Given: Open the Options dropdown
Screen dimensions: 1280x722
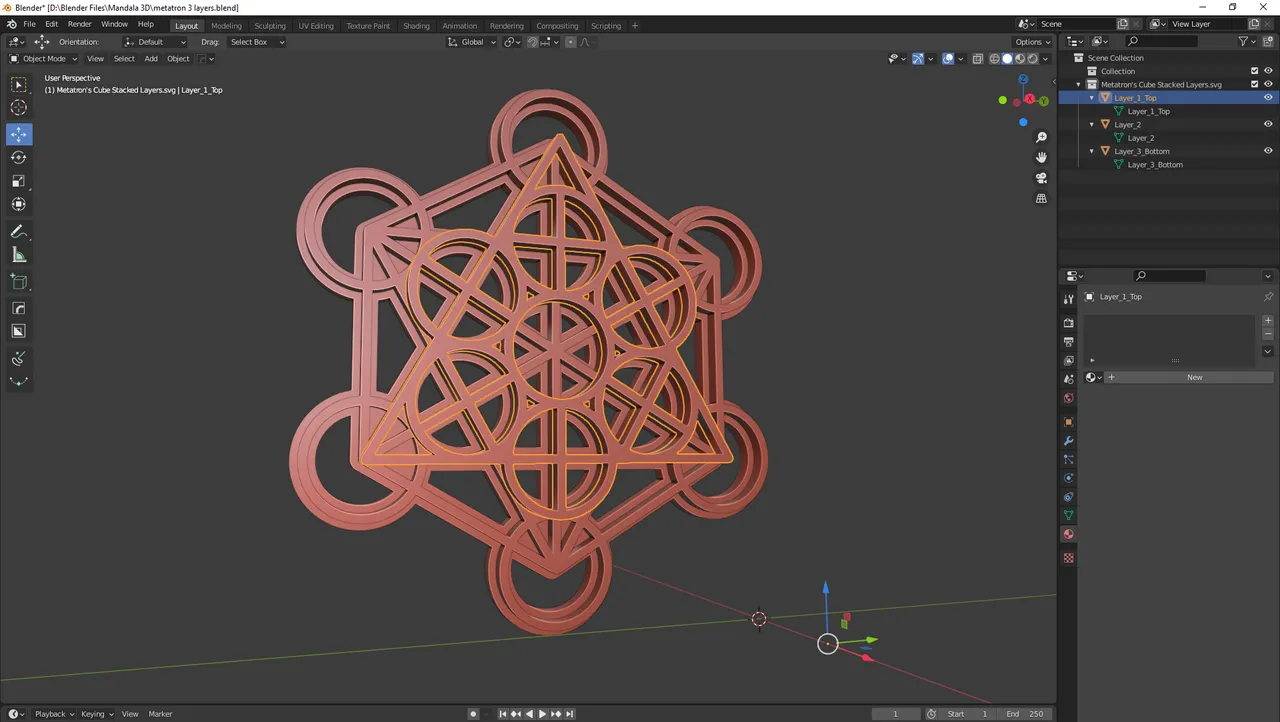Looking at the screenshot, I should click(x=1032, y=42).
